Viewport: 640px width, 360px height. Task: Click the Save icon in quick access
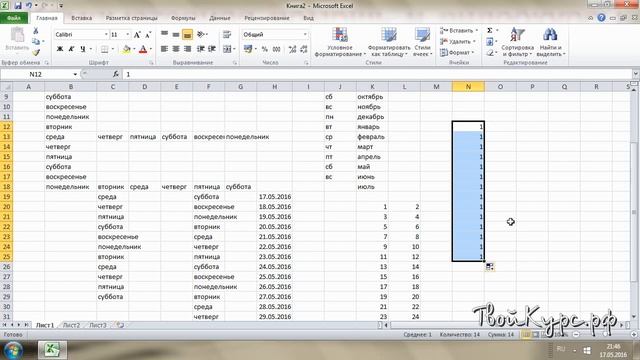[x=18, y=6]
